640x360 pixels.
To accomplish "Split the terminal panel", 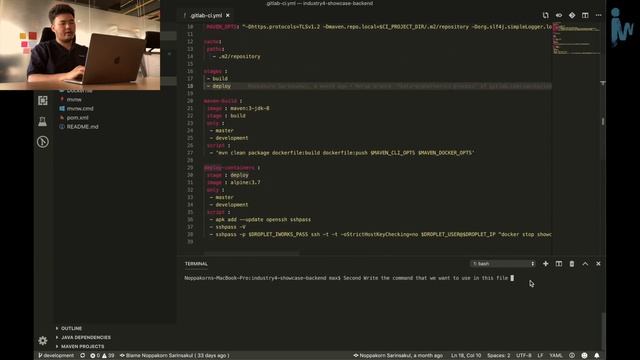I will tap(559, 264).
